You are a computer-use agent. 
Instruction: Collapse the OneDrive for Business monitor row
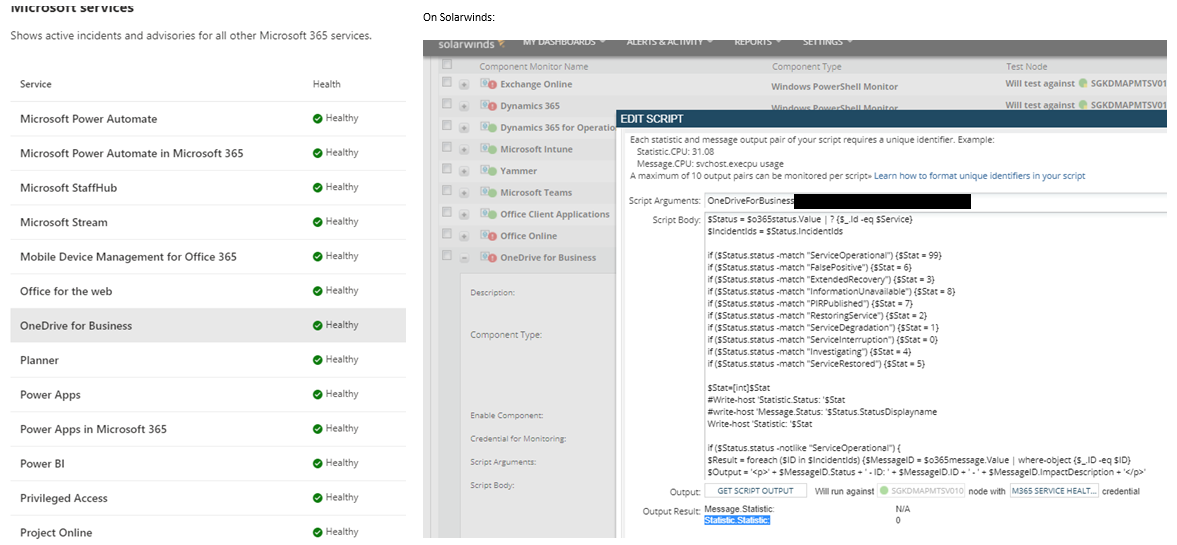pyautogui.click(x=464, y=258)
